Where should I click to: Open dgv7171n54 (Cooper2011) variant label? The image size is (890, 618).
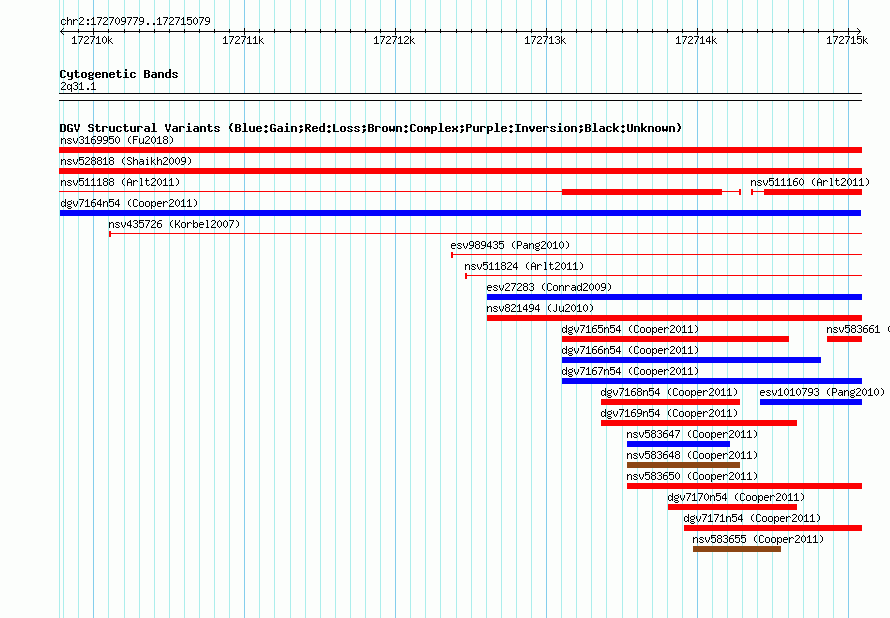(x=752, y=518)
